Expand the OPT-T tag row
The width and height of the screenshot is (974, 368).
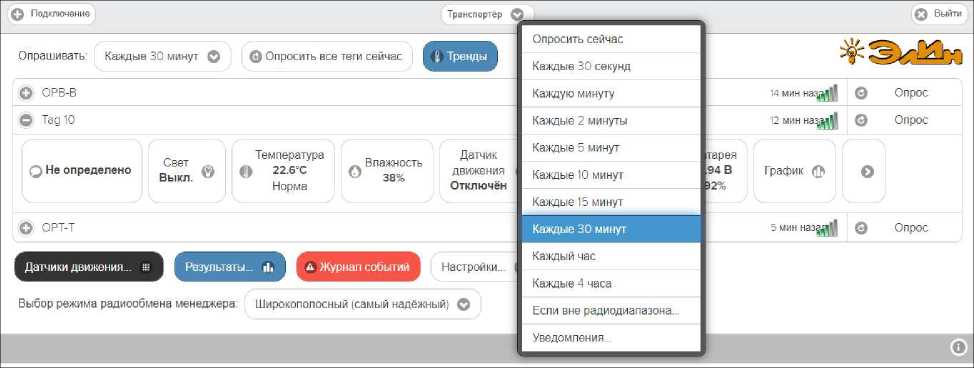[x=26, y=228]
